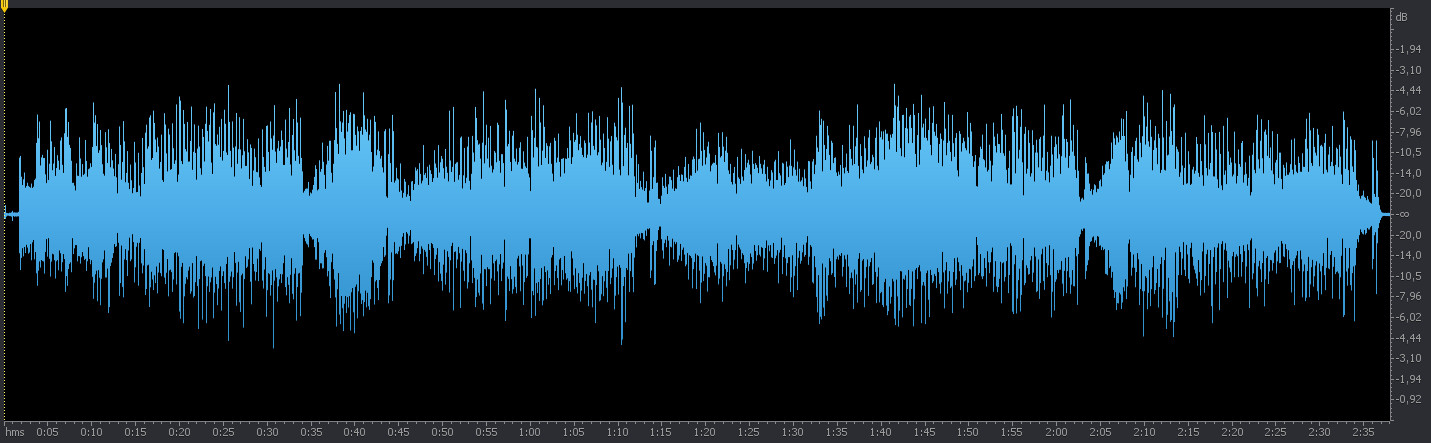
Task: Click the 2:35 mark on the time ruler
Action: [x=1364, y=432]
